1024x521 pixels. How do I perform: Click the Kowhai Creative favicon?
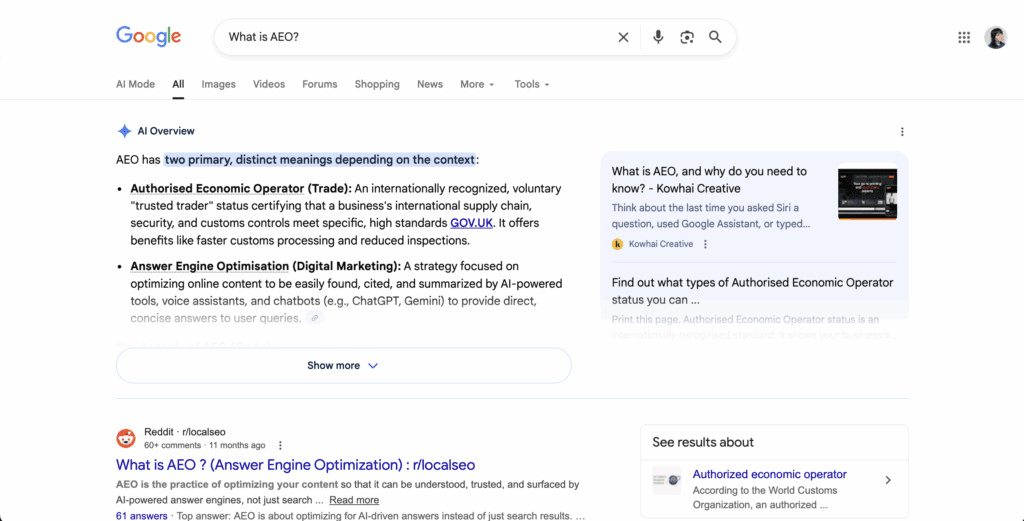point(617,244)
